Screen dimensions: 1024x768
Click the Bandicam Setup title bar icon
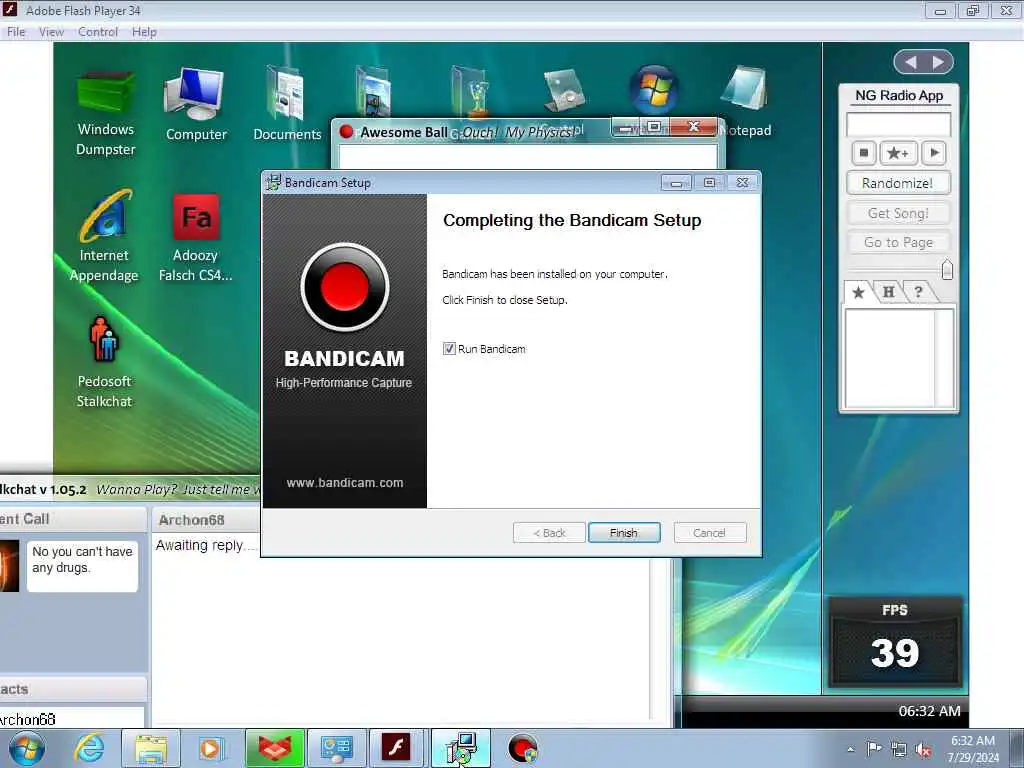click(273, 183)
